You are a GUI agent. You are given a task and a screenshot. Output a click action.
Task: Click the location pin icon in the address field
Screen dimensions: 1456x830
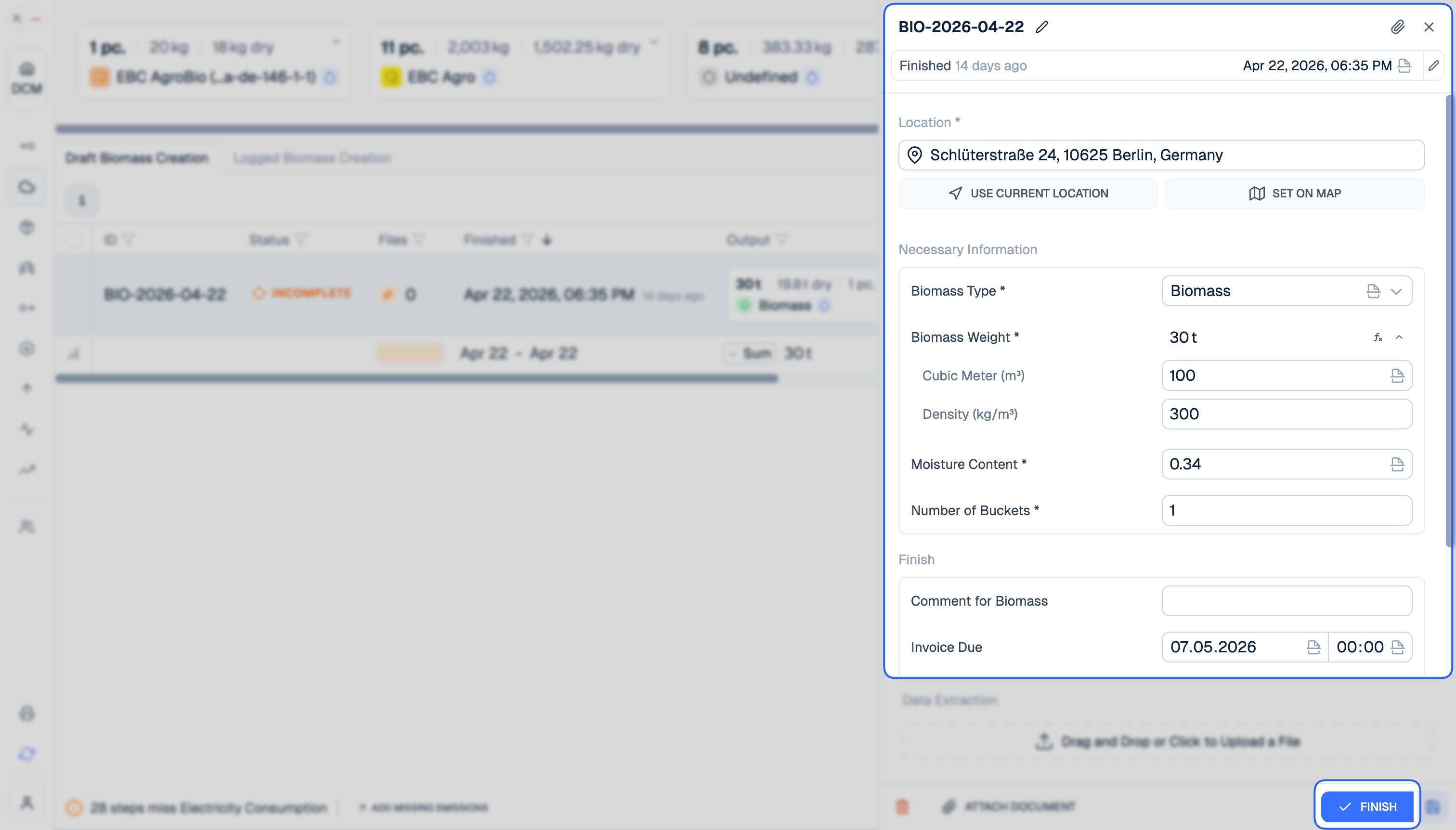click(x=914, y=155)
